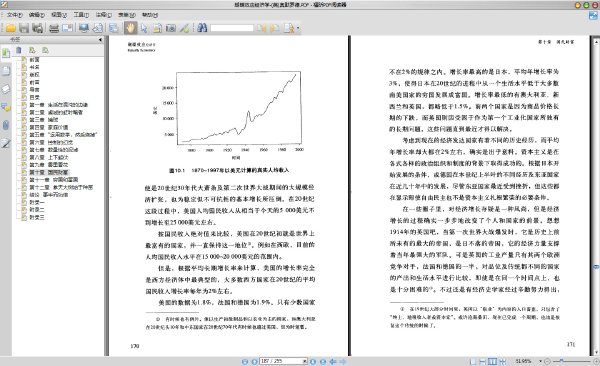Select the arrow selection tool

click(x=144, y=28)
